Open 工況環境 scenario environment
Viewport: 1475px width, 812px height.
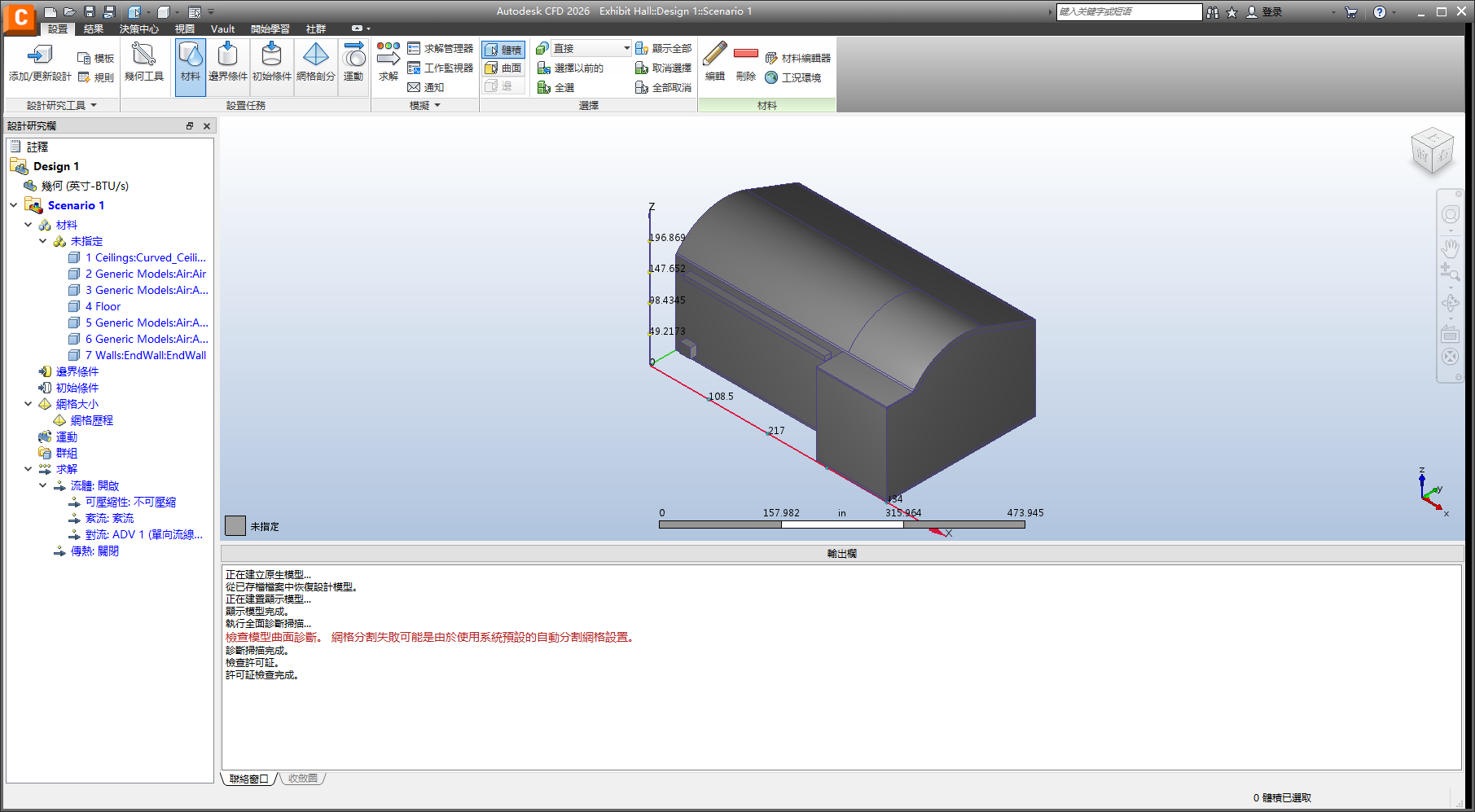point(793,78)
